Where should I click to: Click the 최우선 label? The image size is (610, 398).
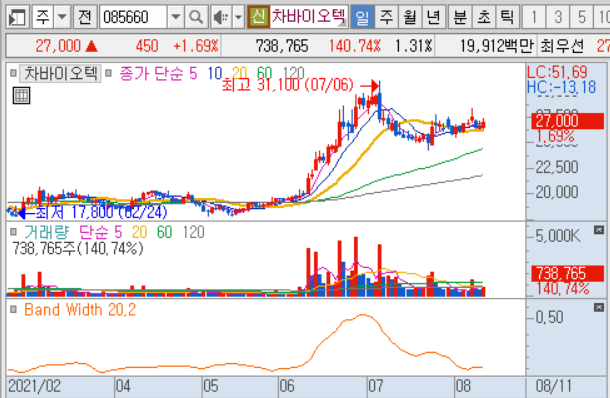(x=562, y=46)
